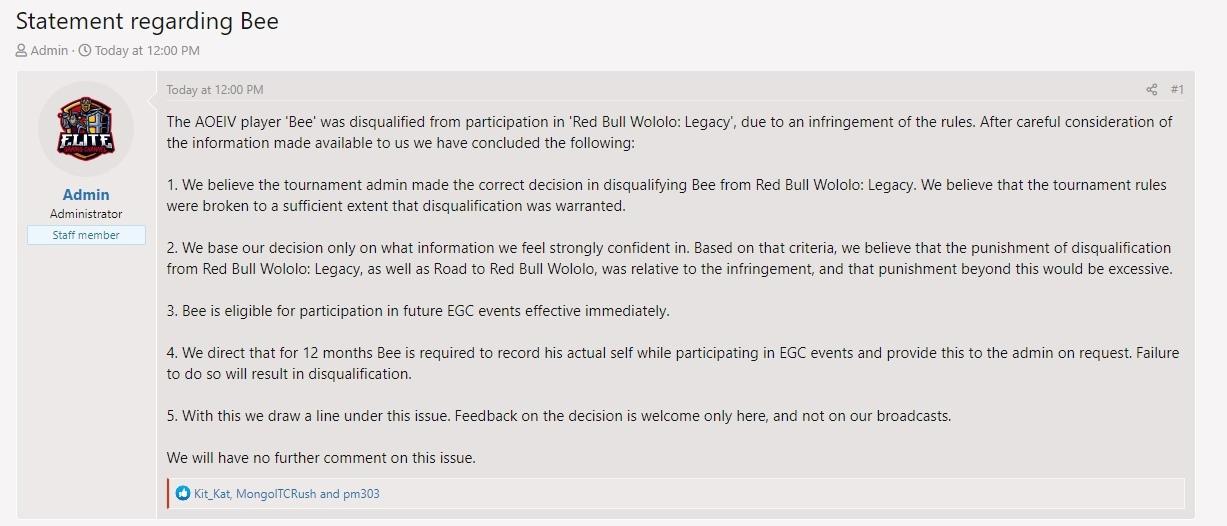The image size is (1227, 526).
Task: Click the opening paragraph about Bee's disqualification
Action: 668,132
